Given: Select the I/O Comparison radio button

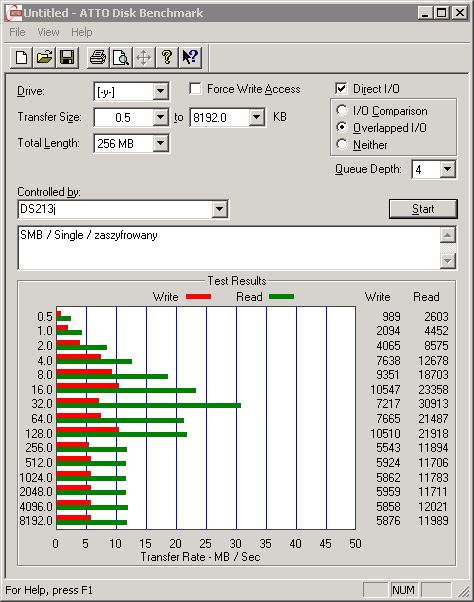Looking at the screenshot, I should (342, 111).
